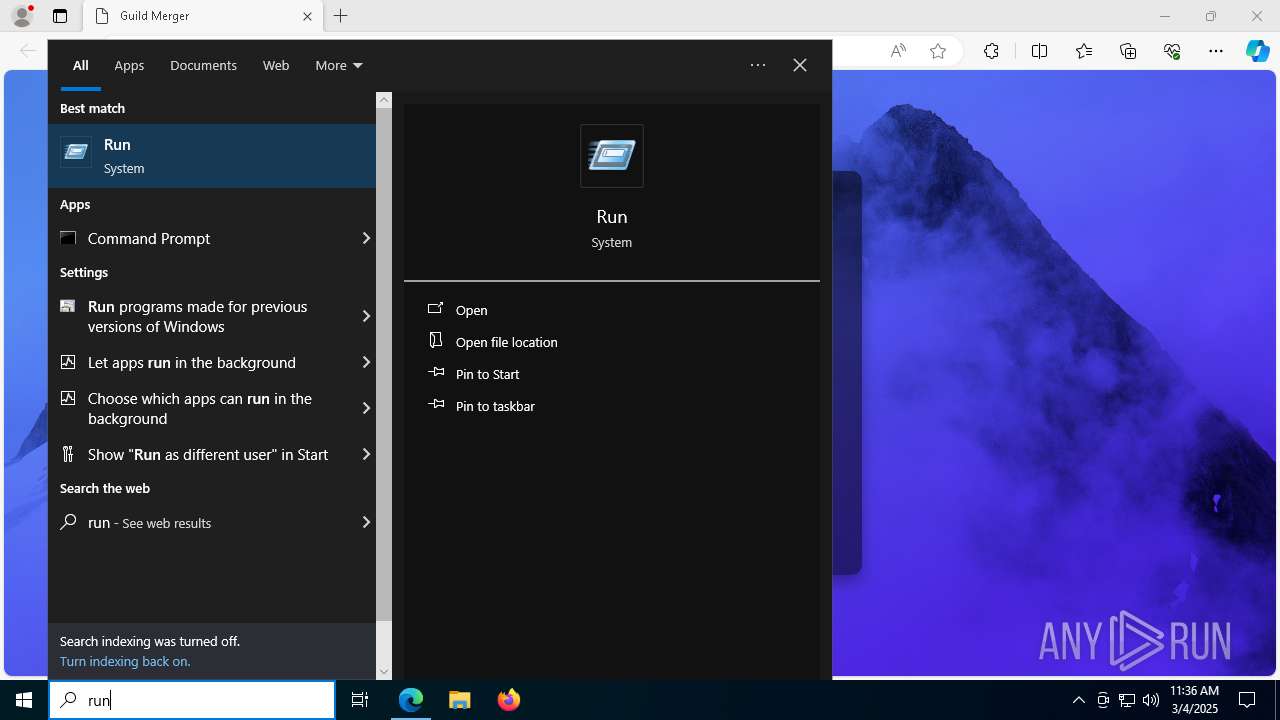Close the search panel with X
The image size is (1280, 720).
[800, 65]
